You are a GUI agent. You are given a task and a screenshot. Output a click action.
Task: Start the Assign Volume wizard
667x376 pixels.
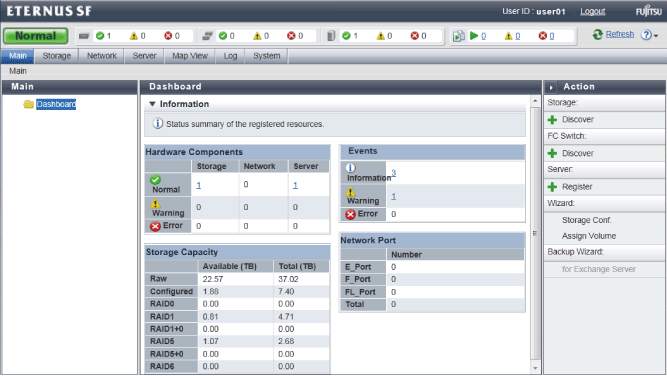click(x=589, y=236)
